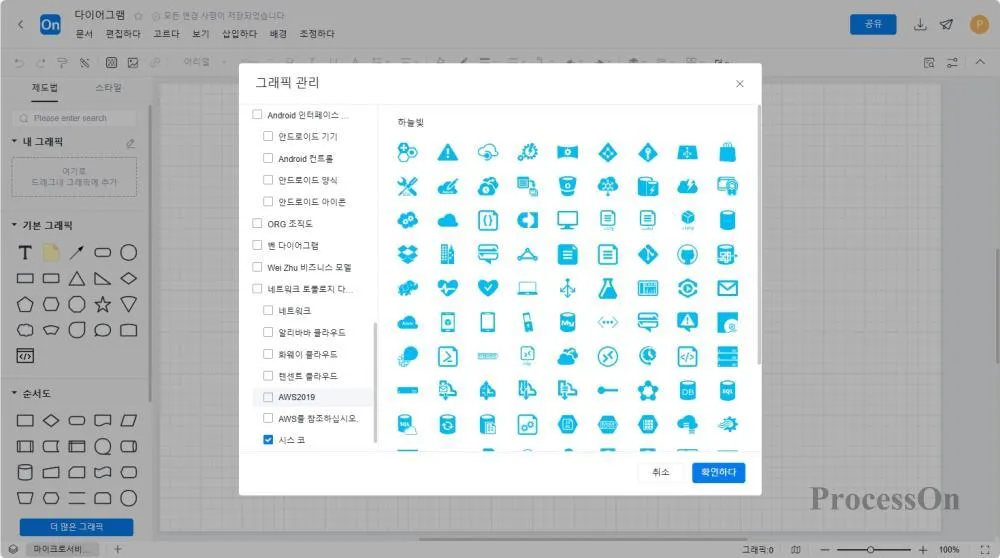The image size is (1000, 558).
Task: Collapse the 내 그래픽 section
Action: [x=14, y=141]
